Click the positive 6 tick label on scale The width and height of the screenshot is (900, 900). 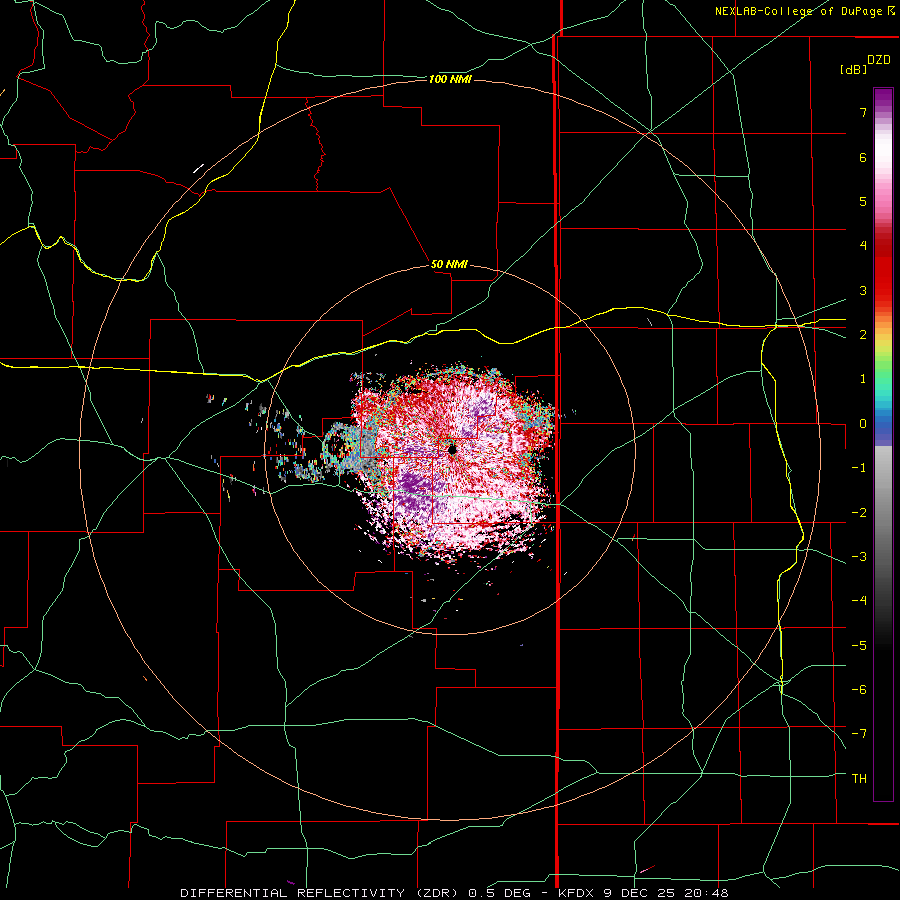pyautogui.click(x=863, y=157)
